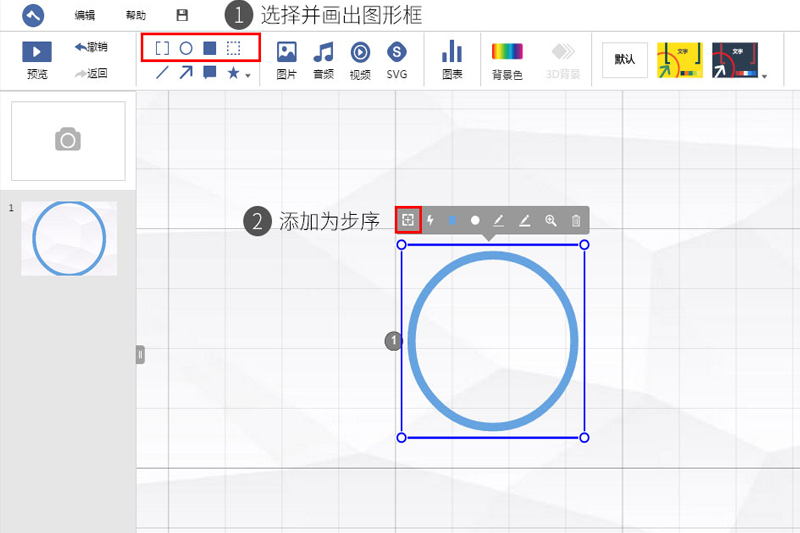Delete the frame with trash icon

tap(576, 220)
